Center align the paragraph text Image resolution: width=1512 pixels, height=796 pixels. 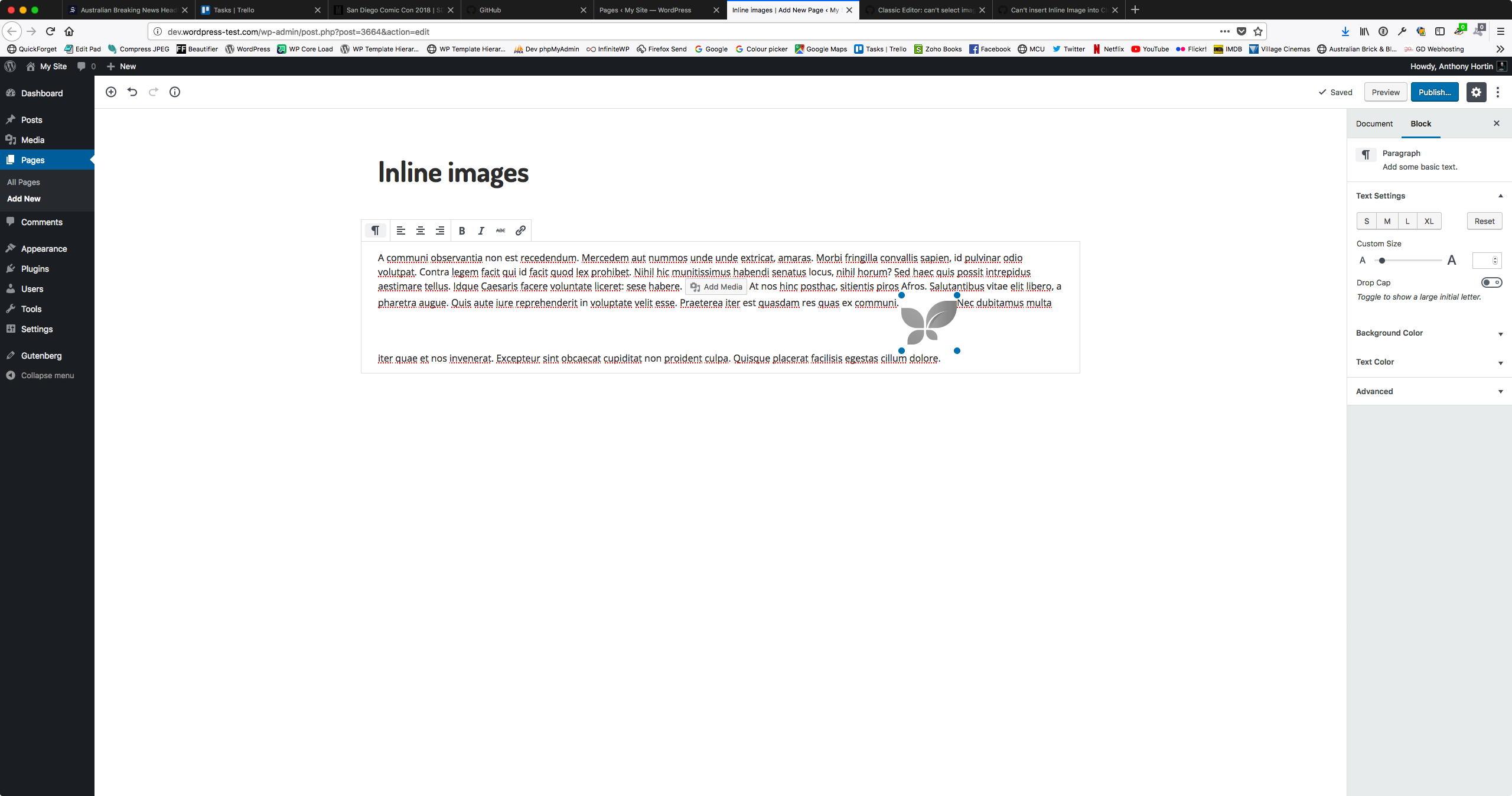coord(421,230)
